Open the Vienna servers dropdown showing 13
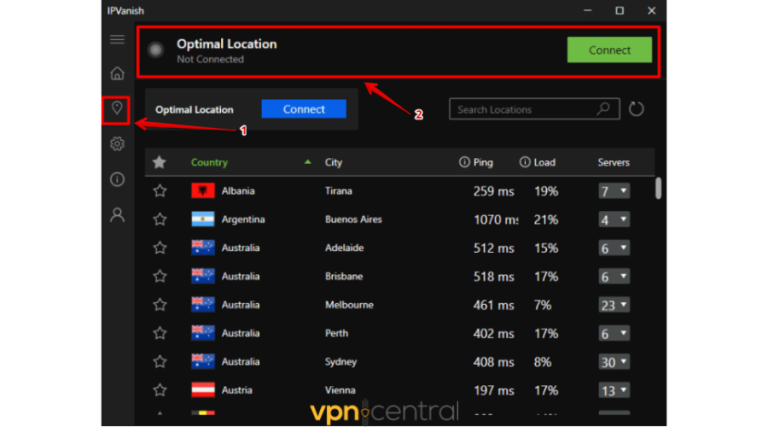The height and width of the screenshot is (427, 768). click(614, 390)
